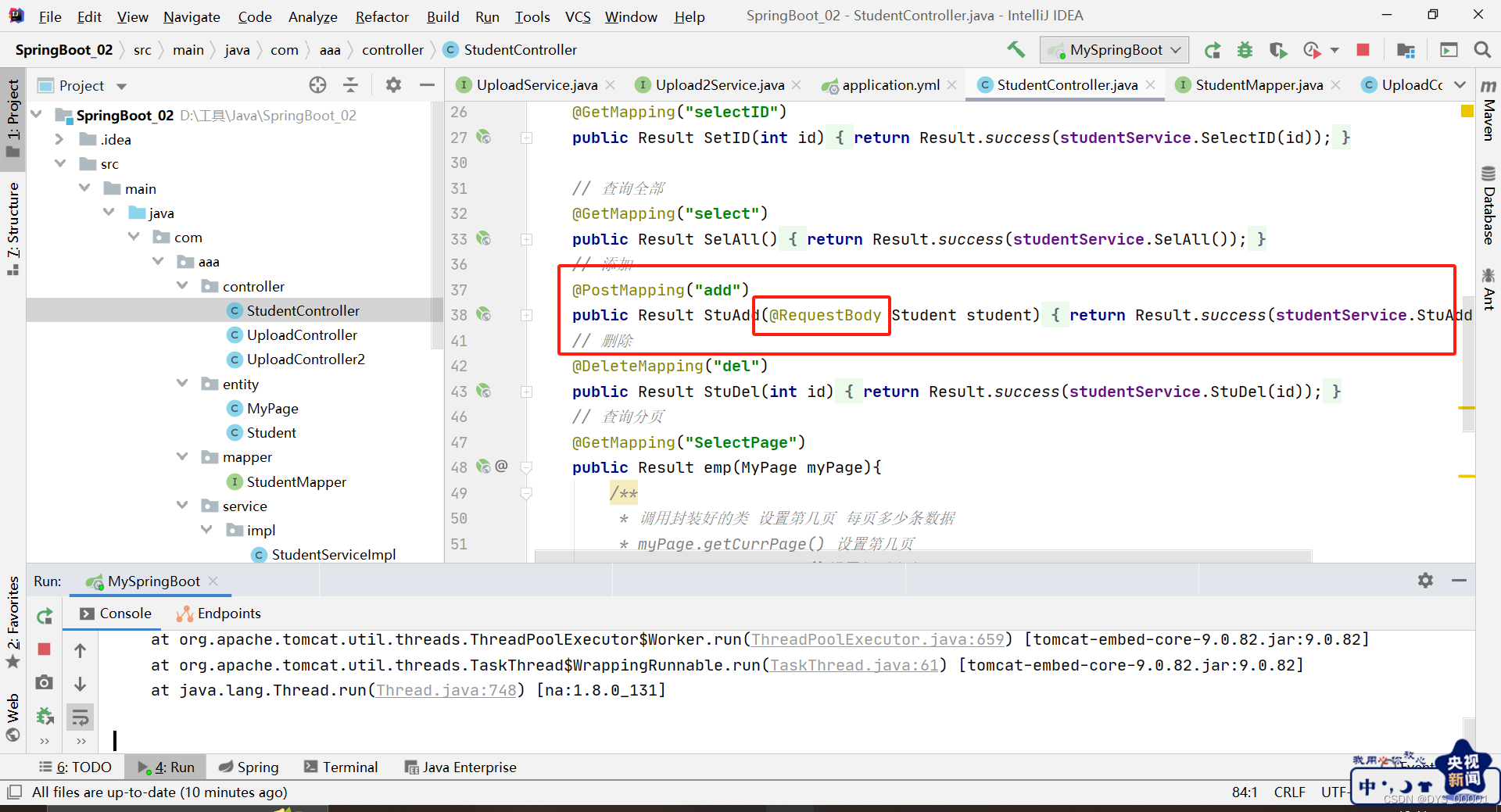The height and width of the screenshot is (812, 1501).
Task: Toggle the Structure side panel
Action: (13, 228)
